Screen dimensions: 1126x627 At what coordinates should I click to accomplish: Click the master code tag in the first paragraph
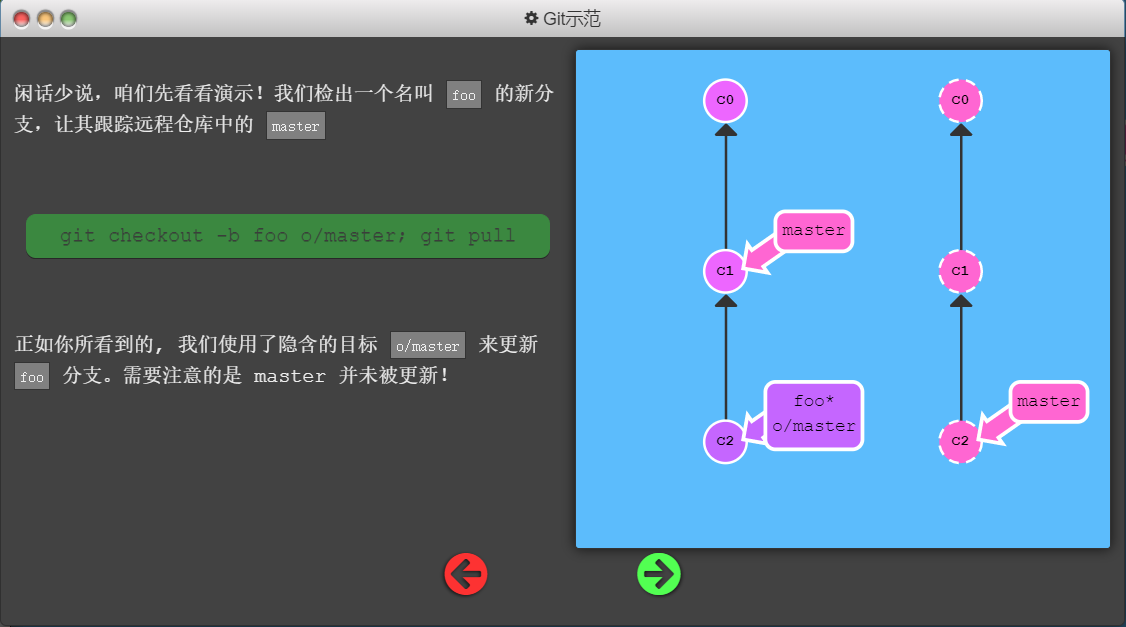click(x=296, y=126)
